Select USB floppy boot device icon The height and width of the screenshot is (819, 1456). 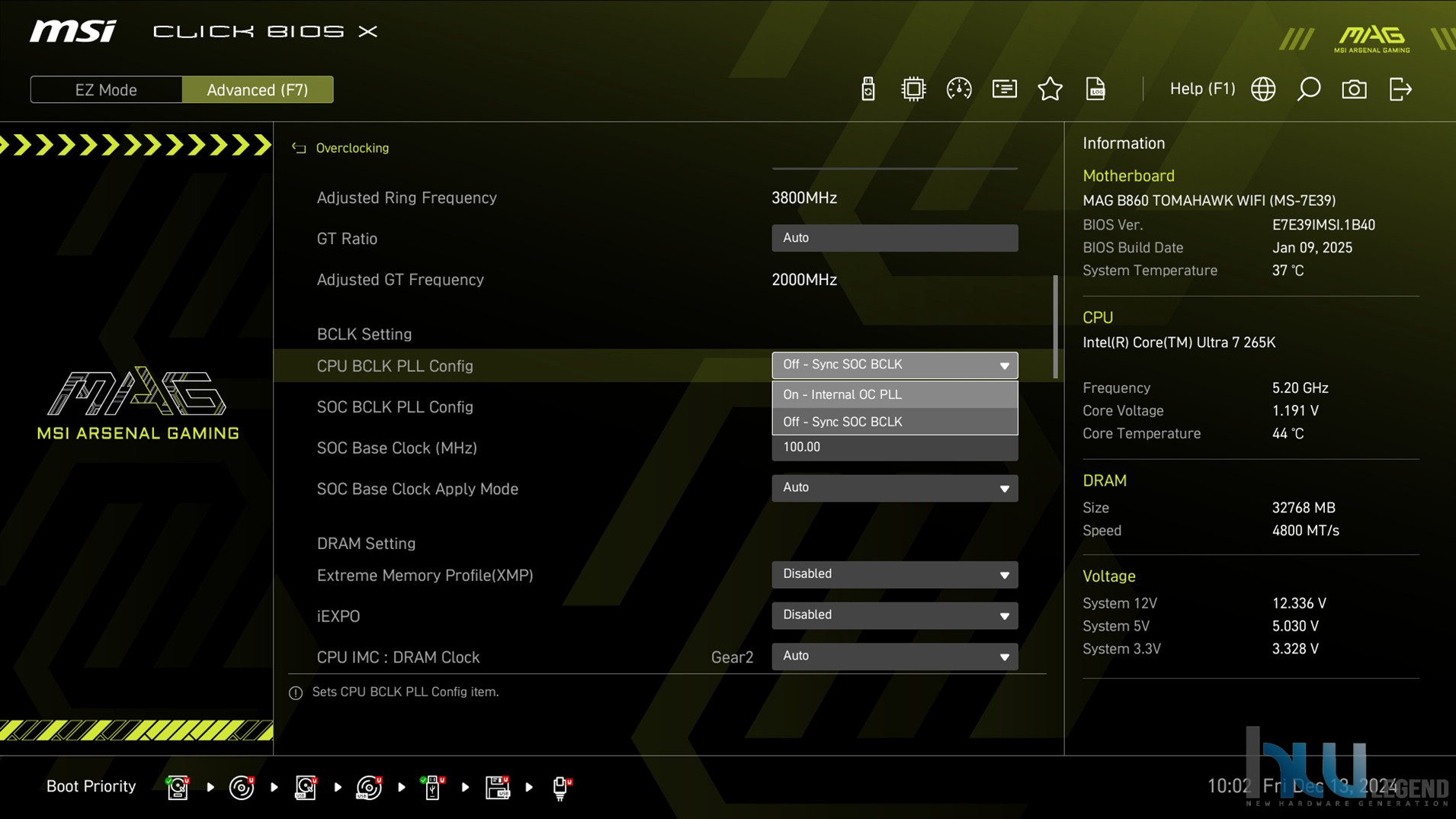click(497, 787)
